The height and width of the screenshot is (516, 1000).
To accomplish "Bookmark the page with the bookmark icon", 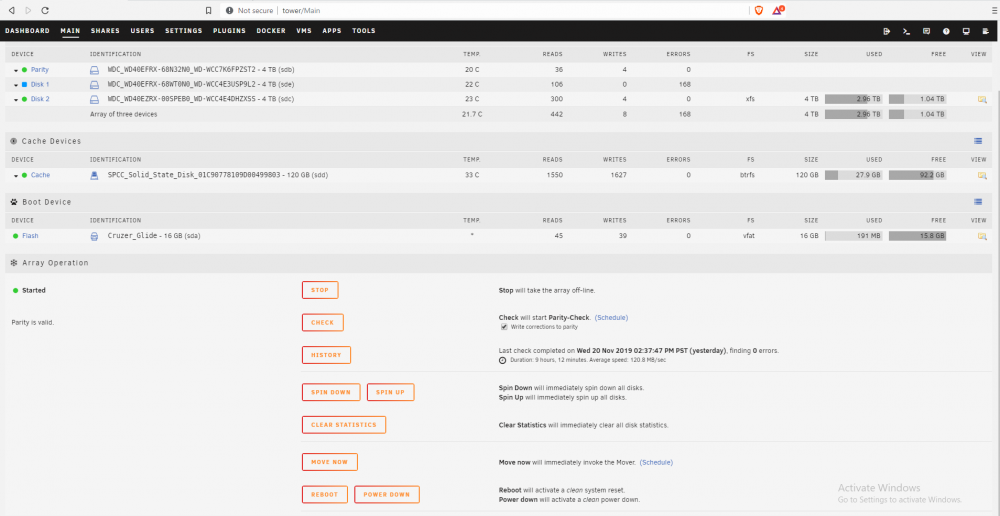I will [209, 10].
